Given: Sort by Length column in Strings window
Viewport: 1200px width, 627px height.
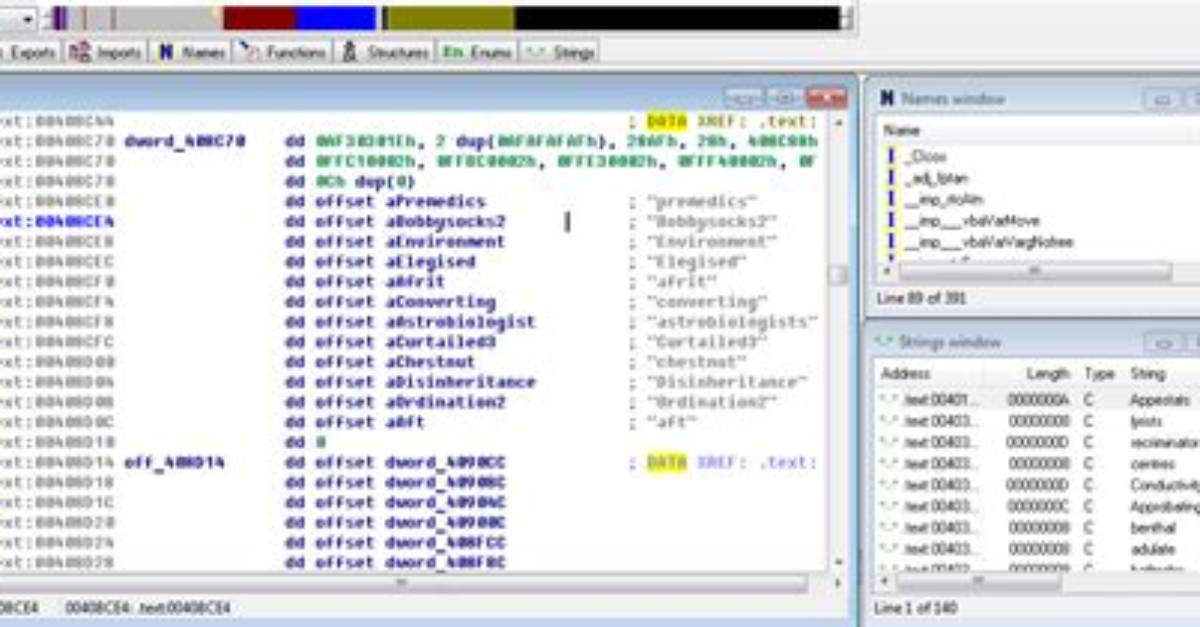Looking at the screenshot, I should coord(1048,373).
